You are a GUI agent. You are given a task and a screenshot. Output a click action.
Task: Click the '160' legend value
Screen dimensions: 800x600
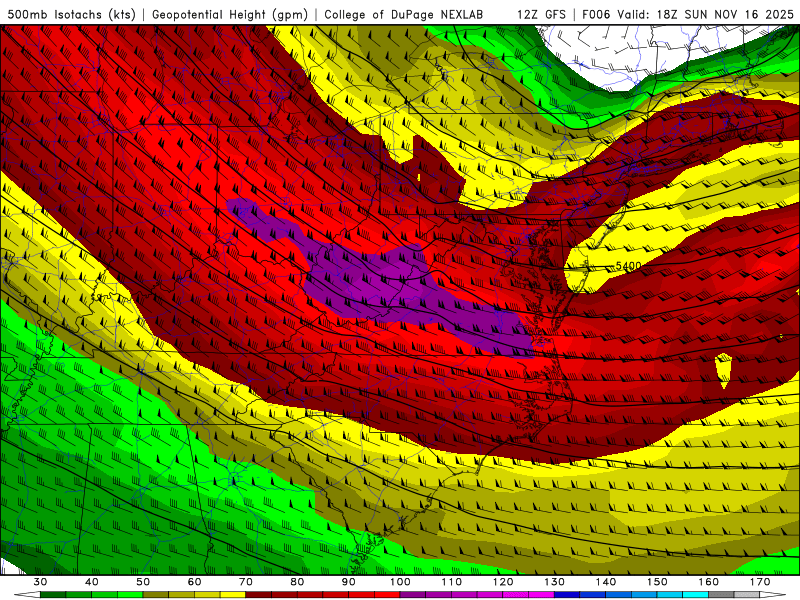tap(709, 582)
